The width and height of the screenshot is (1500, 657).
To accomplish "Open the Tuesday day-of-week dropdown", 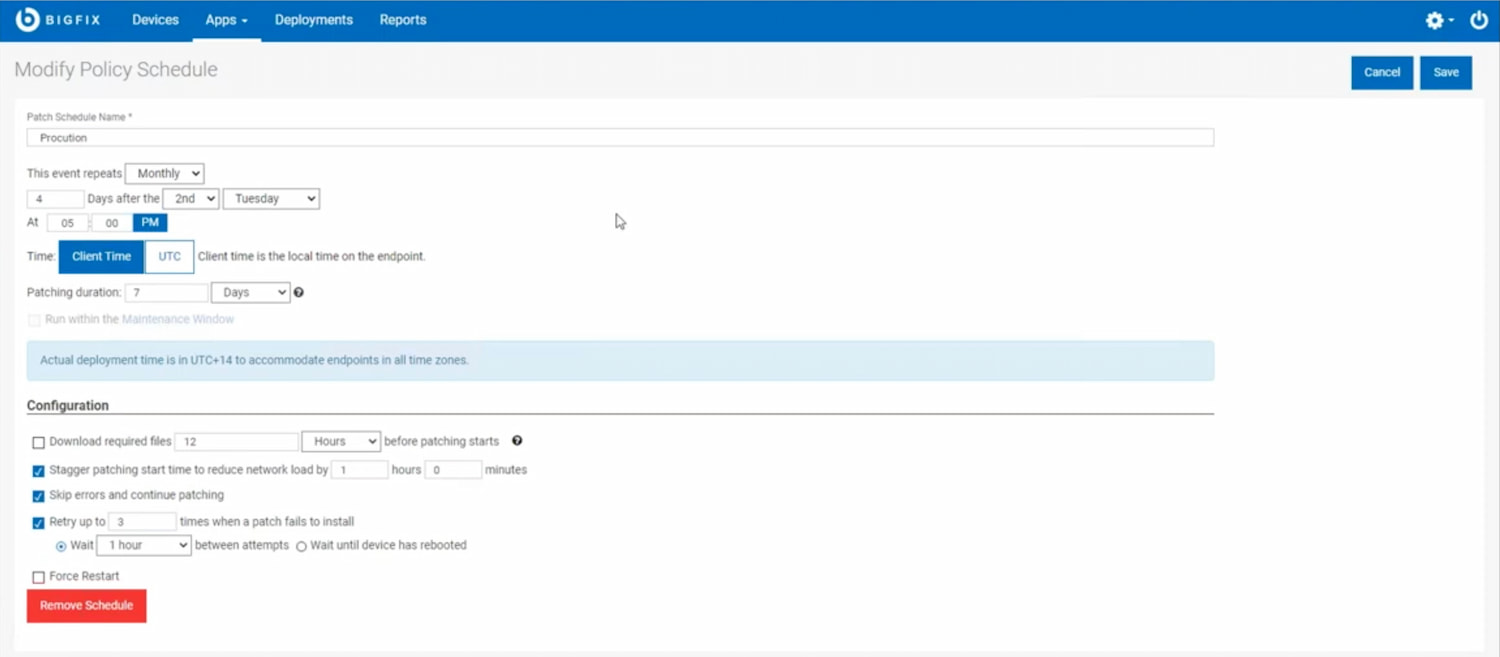I will [x=270, y=198].
